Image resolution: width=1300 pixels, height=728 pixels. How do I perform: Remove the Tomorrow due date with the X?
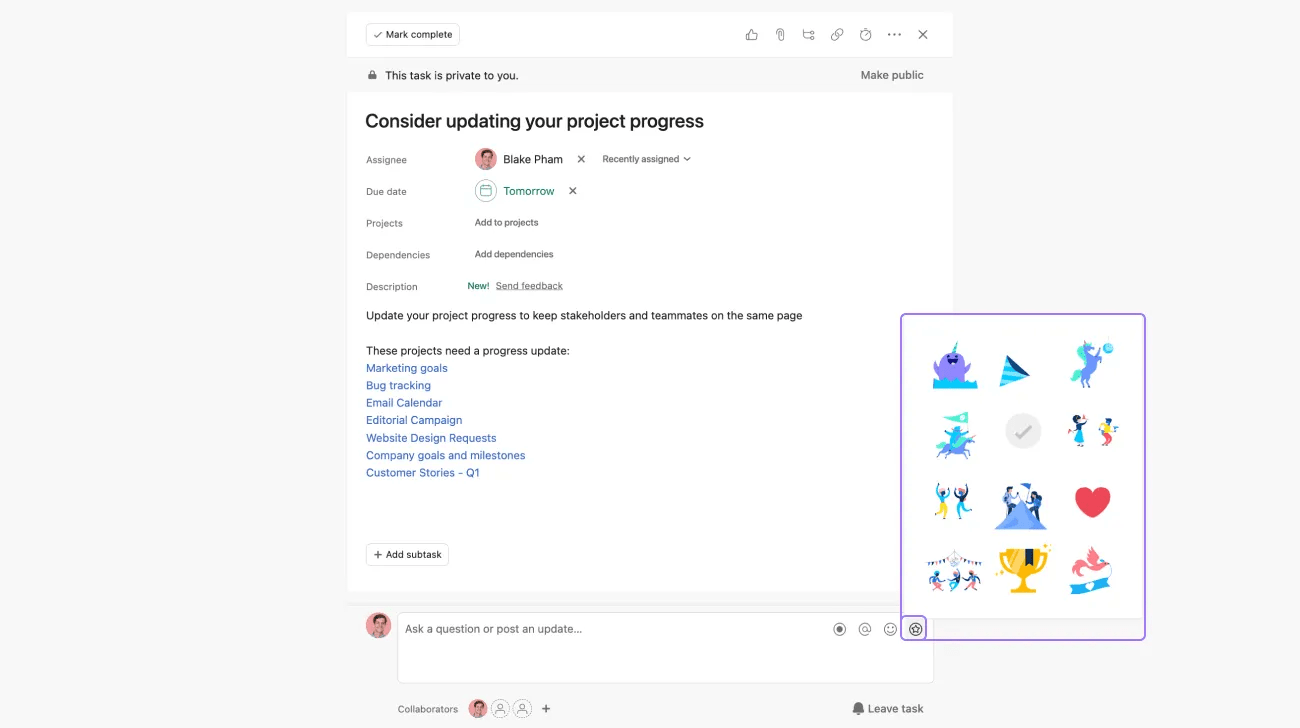pos(572,190)
